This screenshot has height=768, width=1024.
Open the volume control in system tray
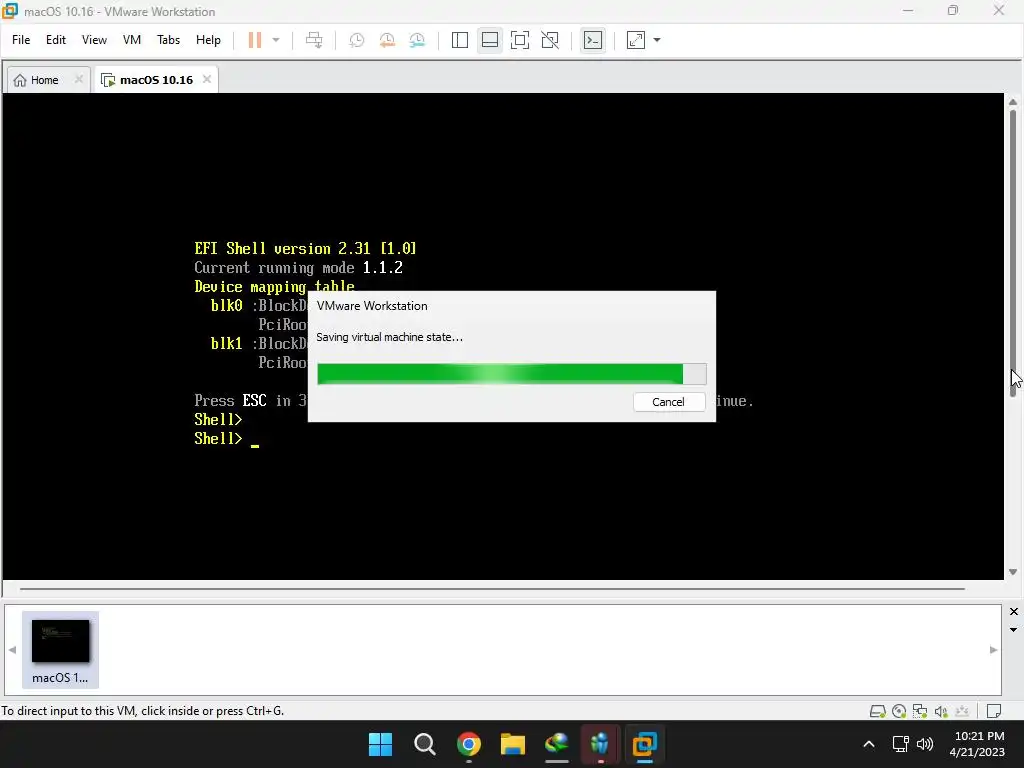click(x=925, y=744)
